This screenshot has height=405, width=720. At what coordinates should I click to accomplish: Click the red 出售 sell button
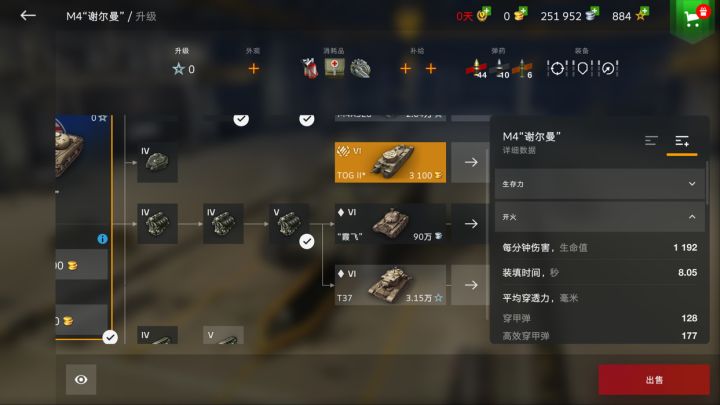[654, 380]
